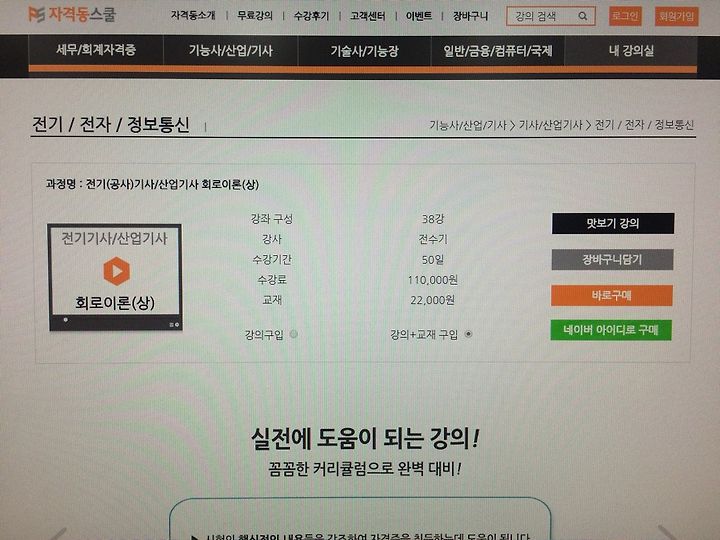Click 꼼꼼한 커리큘럼으로 완벽 대비 subtitle
Viewport: 720px width, 540px height.
365,469
